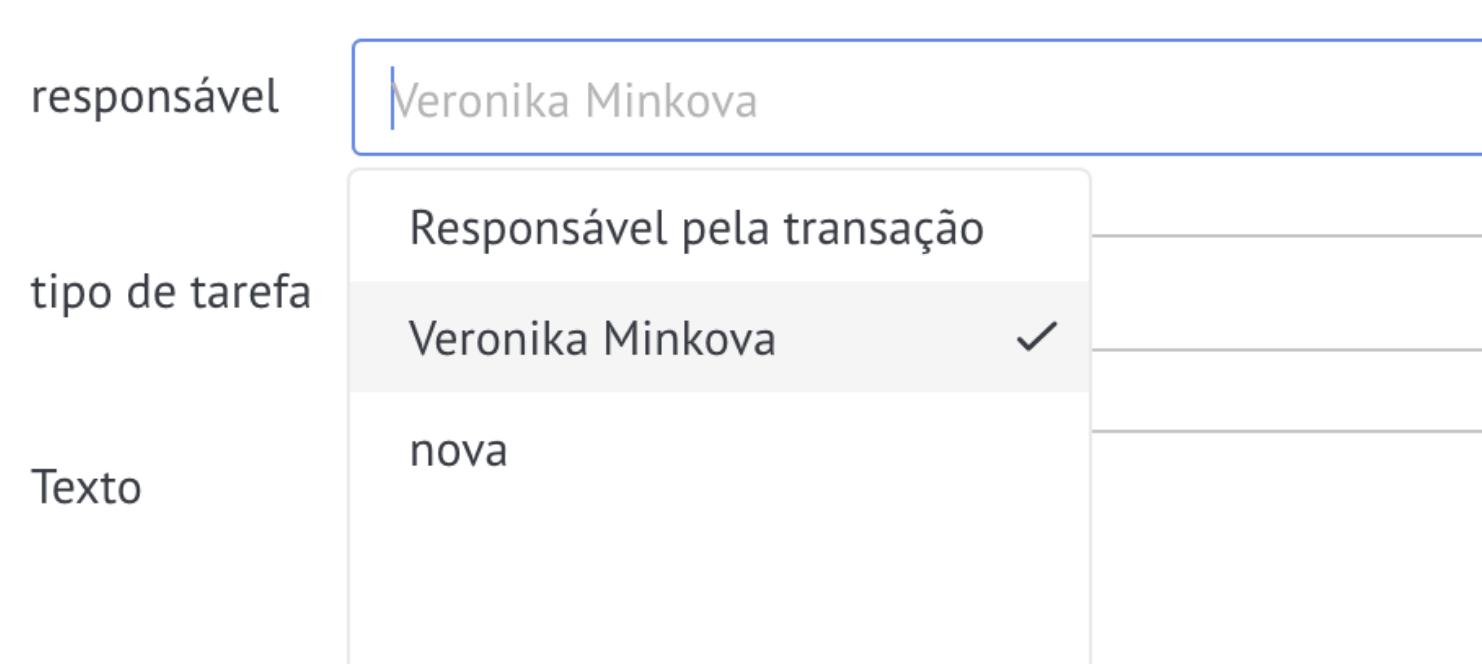Viewport: 1482px width, 664px height.
Task: Click the checkmark beside Veronika Minkova
Action: tap(1036, 338)
